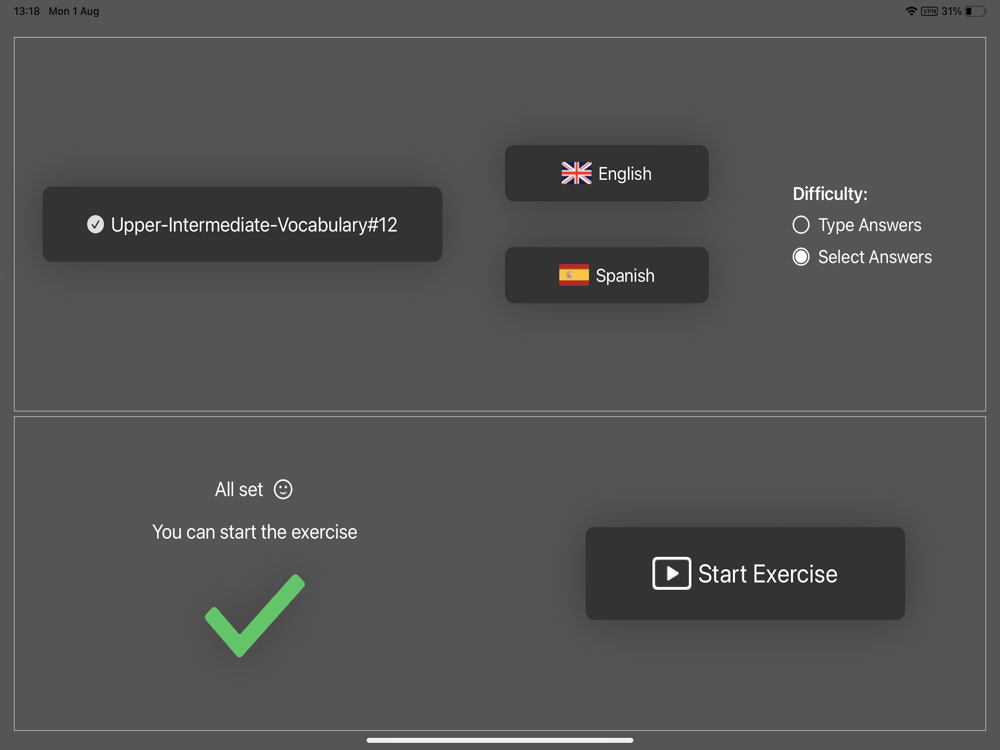1000x750 pixels.
Task: Tap the battery icon in the status bar
Action: click(975, 11)
